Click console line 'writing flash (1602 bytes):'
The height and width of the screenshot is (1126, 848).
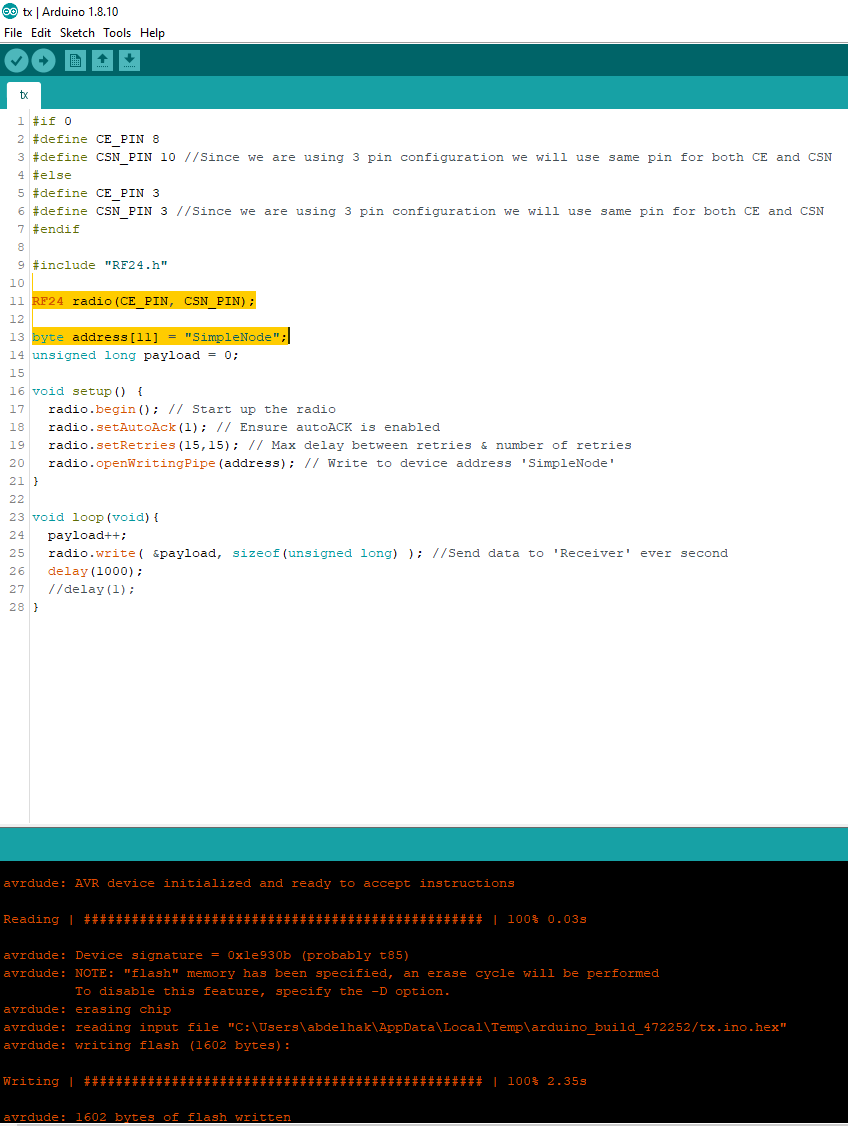coord(147,1045)
